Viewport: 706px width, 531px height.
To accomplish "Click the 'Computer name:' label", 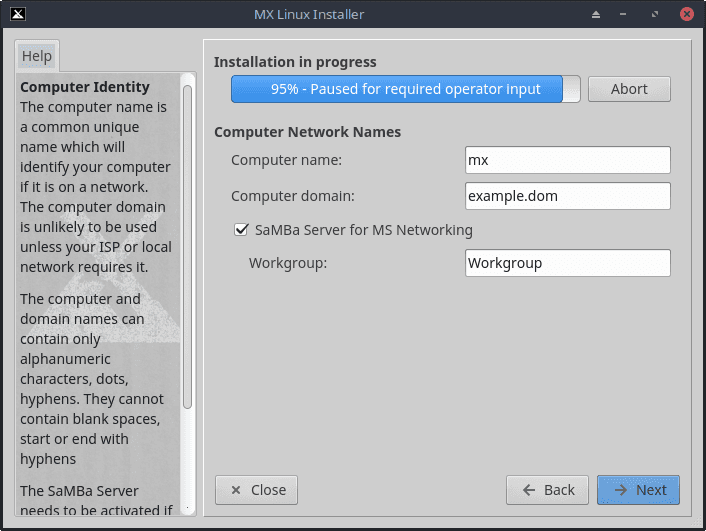I will [x=286, y=160].
